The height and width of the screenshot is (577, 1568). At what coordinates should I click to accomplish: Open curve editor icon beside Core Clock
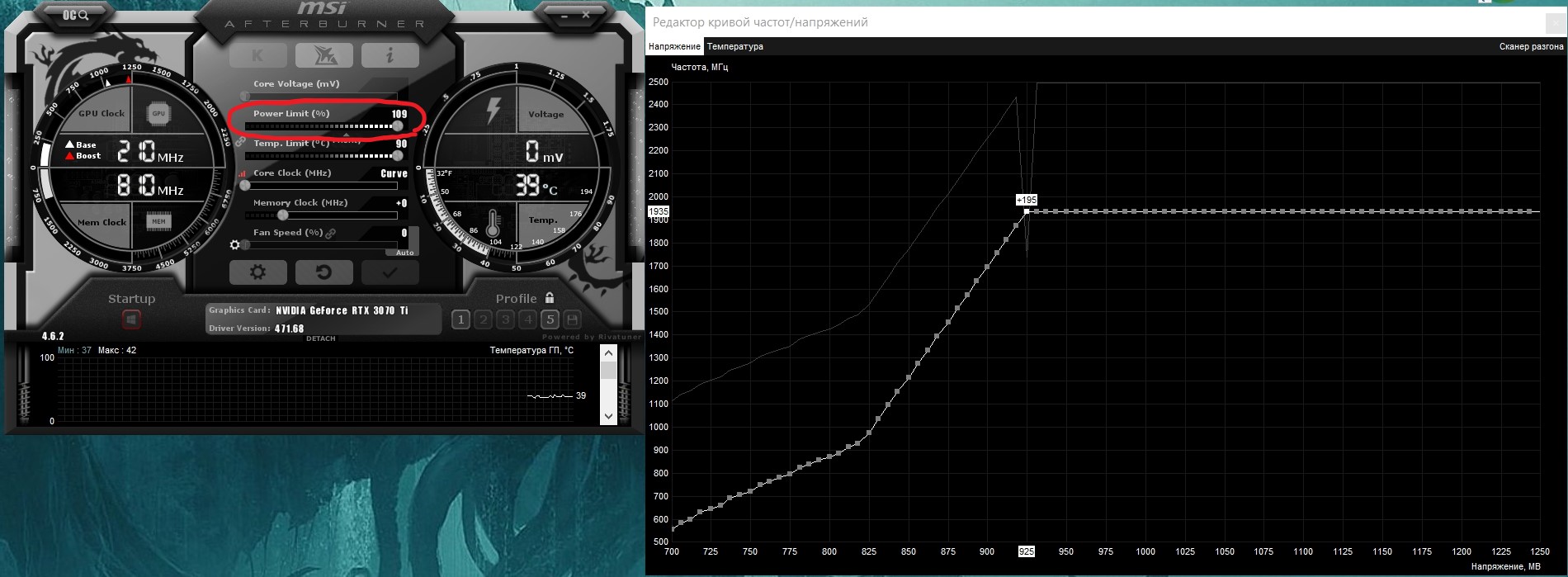[243, 174]
